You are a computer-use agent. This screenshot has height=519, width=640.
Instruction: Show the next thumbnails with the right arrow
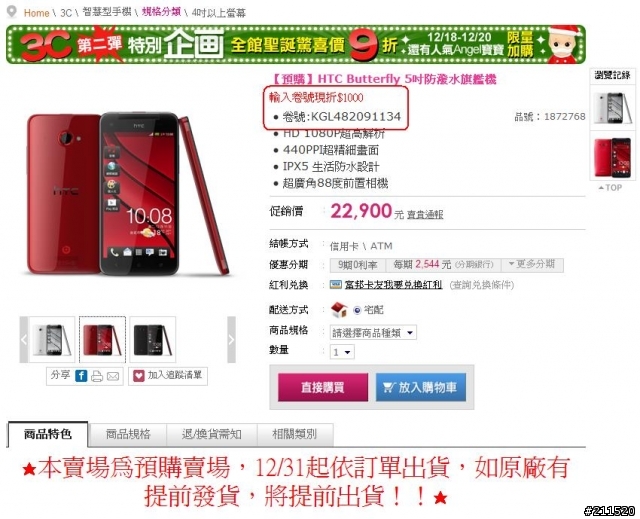click(x=231, y=339)
